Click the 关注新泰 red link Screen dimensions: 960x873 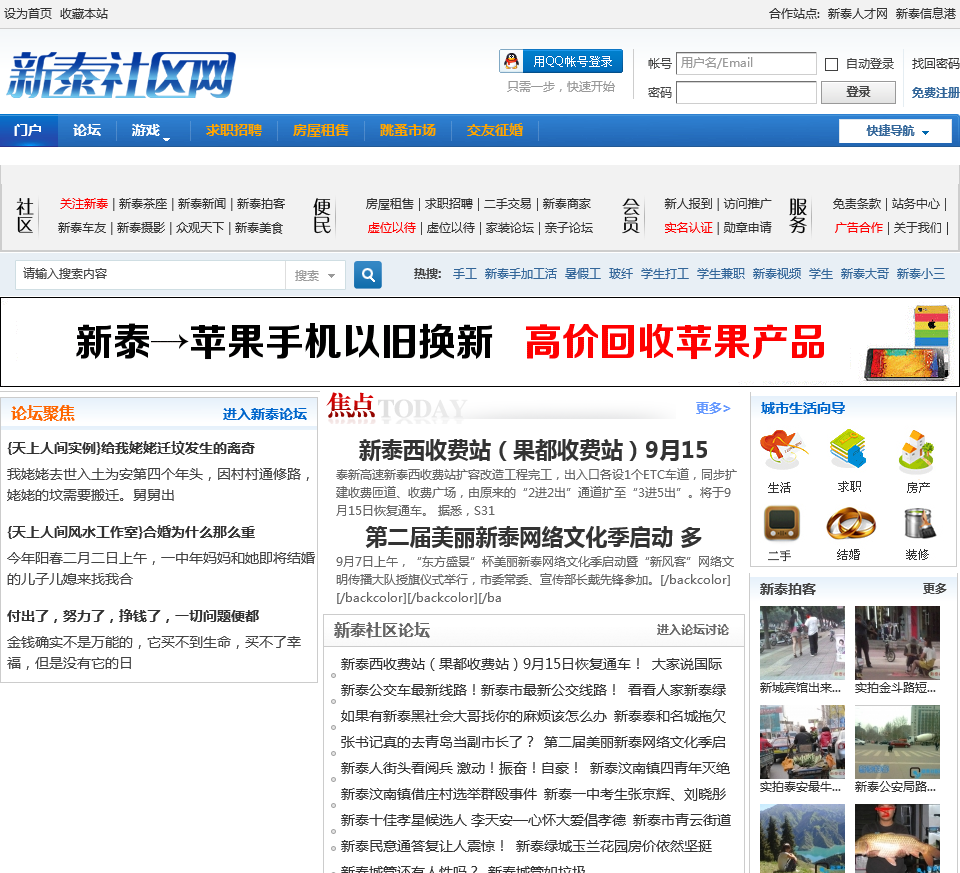[x=84, y=203]
